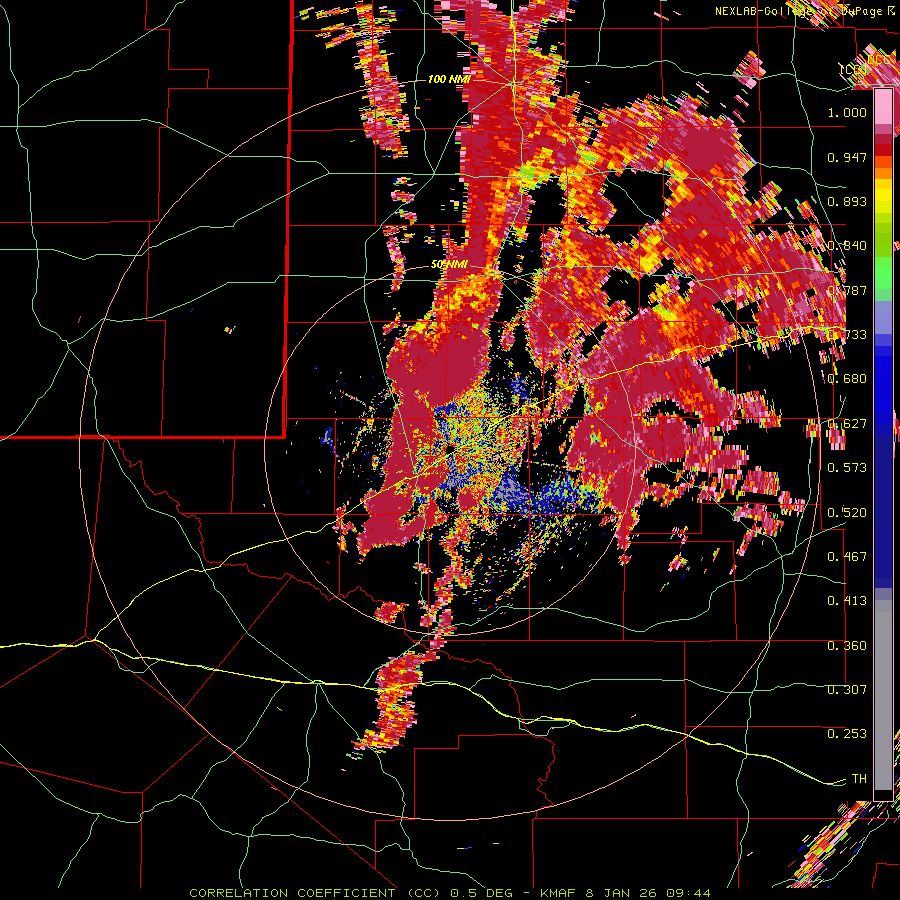
Task: Select the 0.413 scale value
Action: click(x=847, y=601)
